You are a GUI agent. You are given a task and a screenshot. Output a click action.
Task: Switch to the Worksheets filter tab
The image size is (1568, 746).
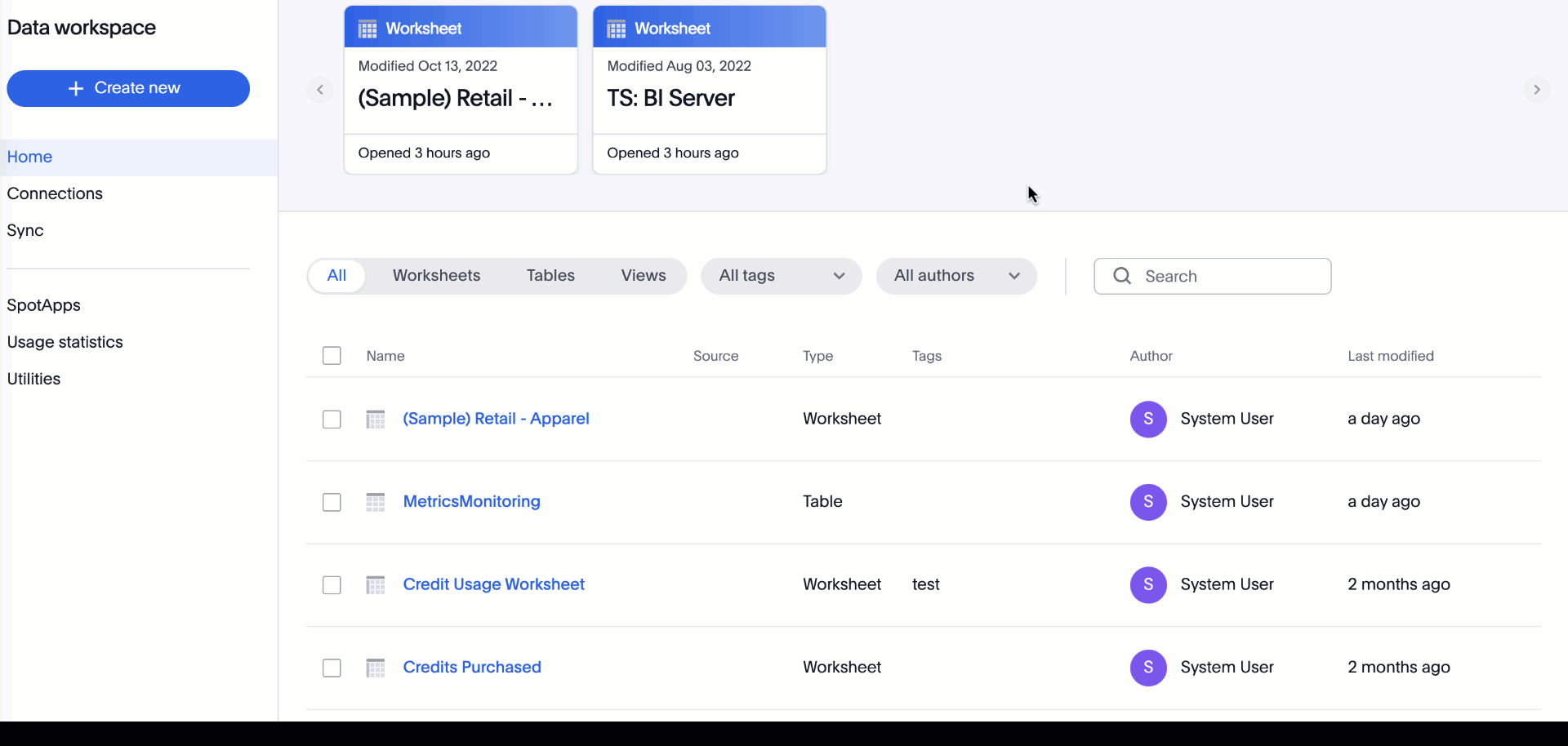(436, 276)
